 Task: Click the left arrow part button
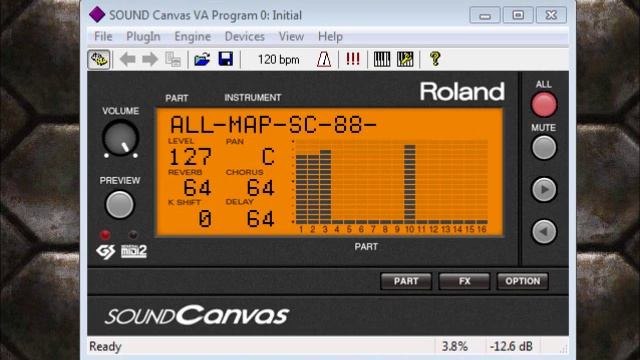tap(544, 231)
